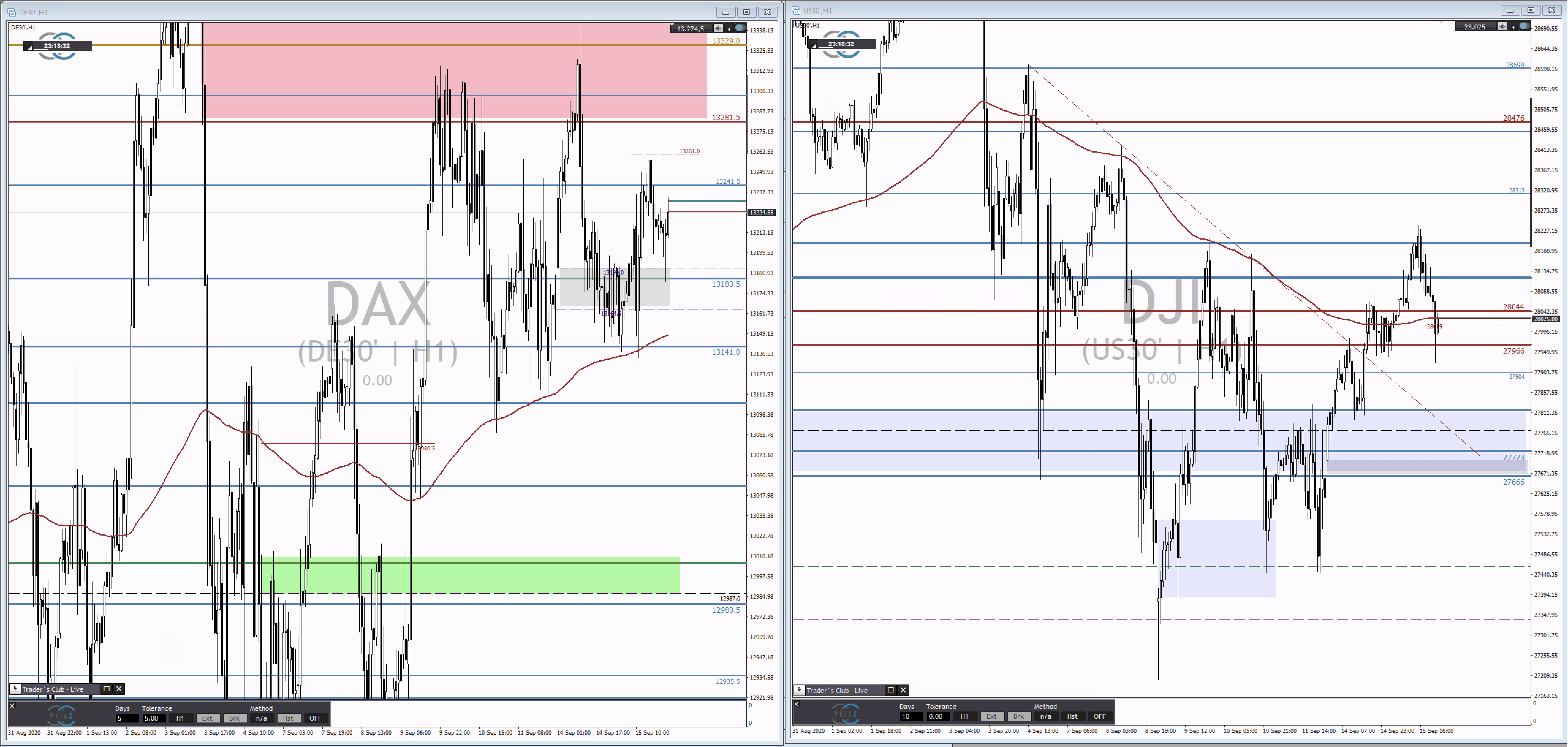
Task: Click the 12980.5 level label on DAX chart
Action: 725,610
